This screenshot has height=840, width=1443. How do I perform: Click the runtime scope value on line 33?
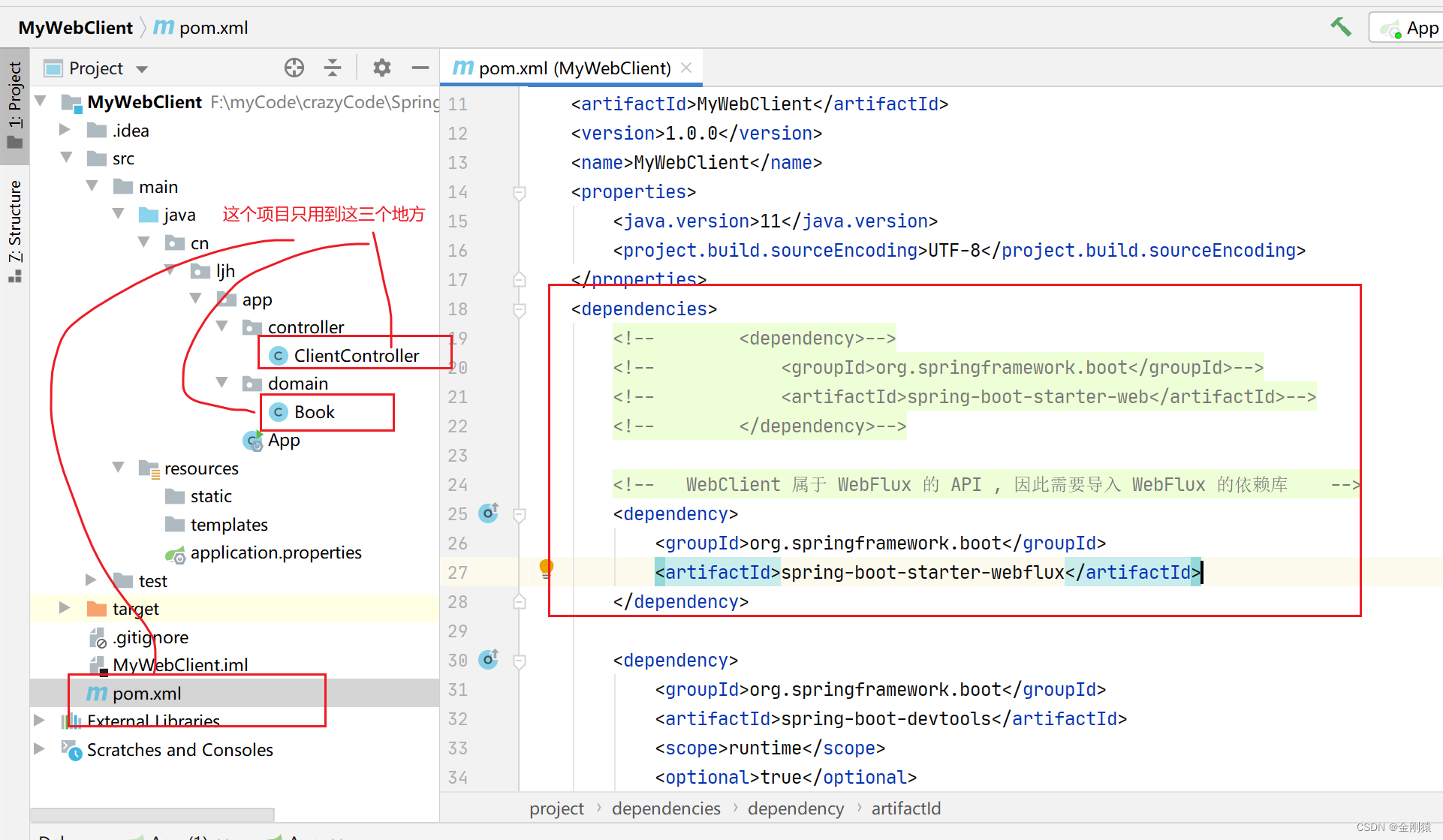point(765,748)
